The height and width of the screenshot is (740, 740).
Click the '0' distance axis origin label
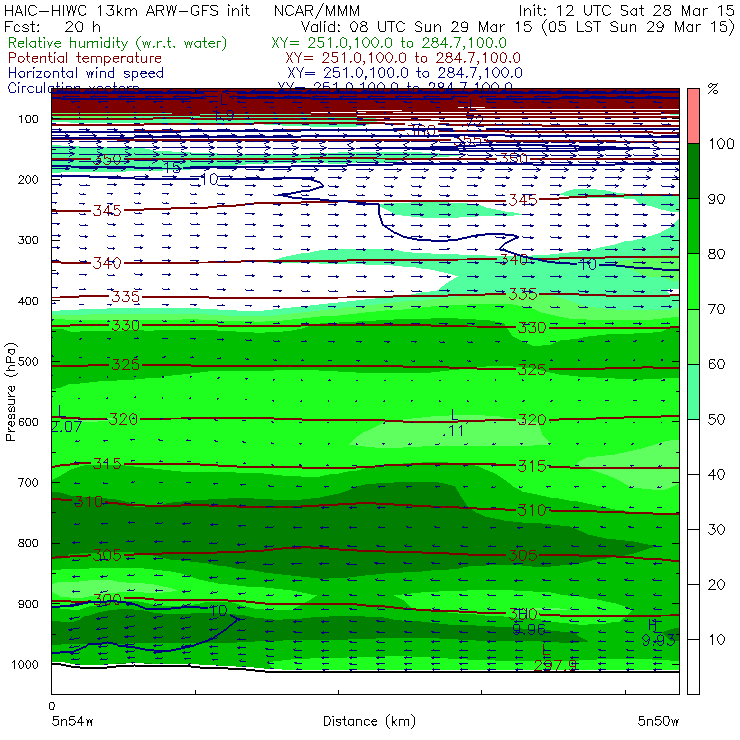tap(52, 706)
